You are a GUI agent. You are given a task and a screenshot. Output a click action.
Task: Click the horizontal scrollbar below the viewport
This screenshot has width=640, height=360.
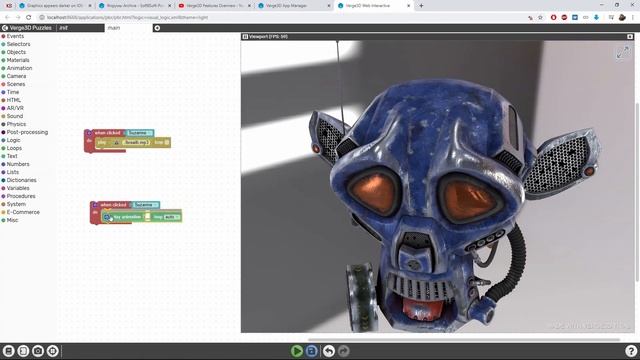[x=464, y=339]
